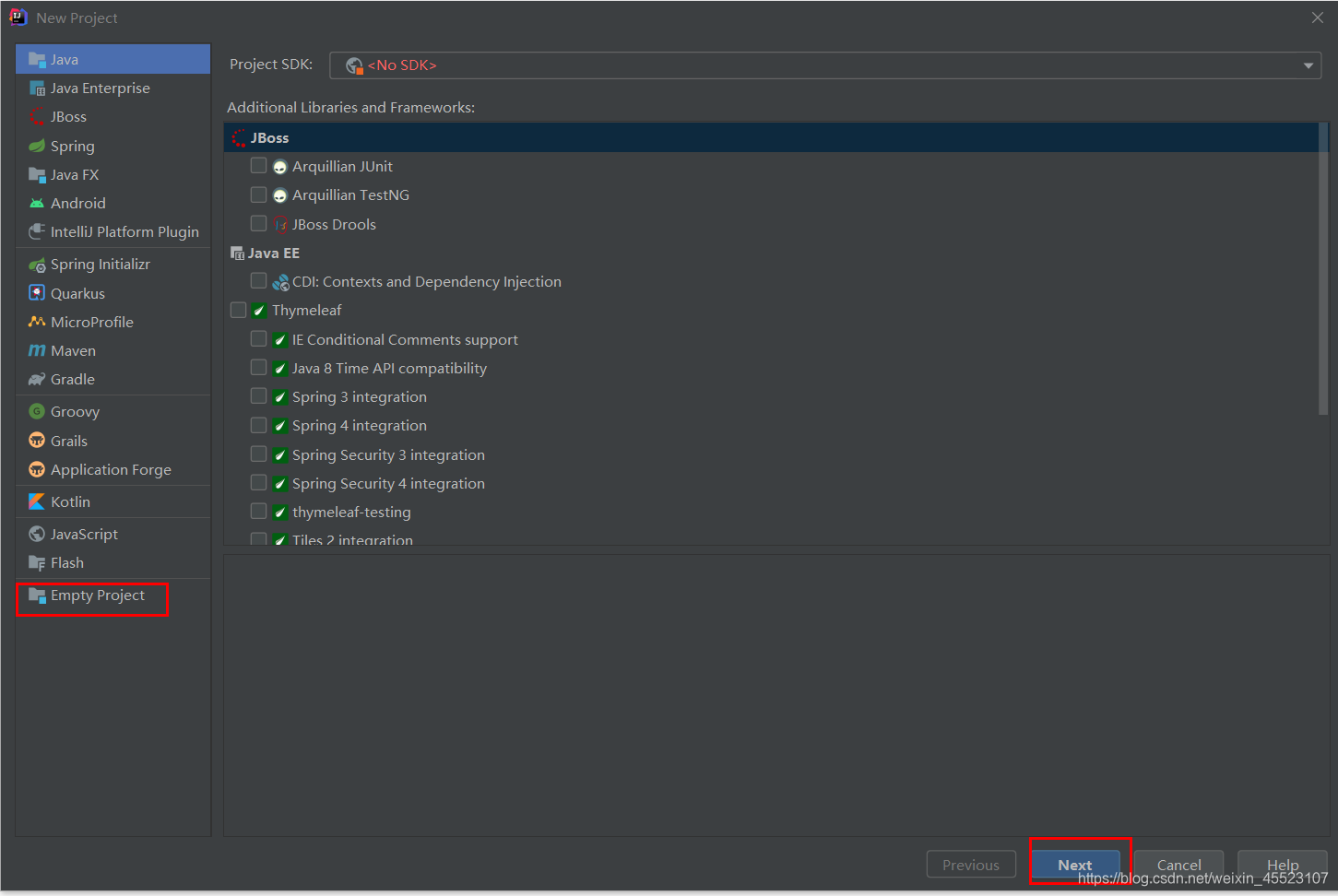Click the "Thymeleaf" label in frameworks tree
Image resolution: width=1338 pixels, height=896 pixels.
tap(306, 311)
